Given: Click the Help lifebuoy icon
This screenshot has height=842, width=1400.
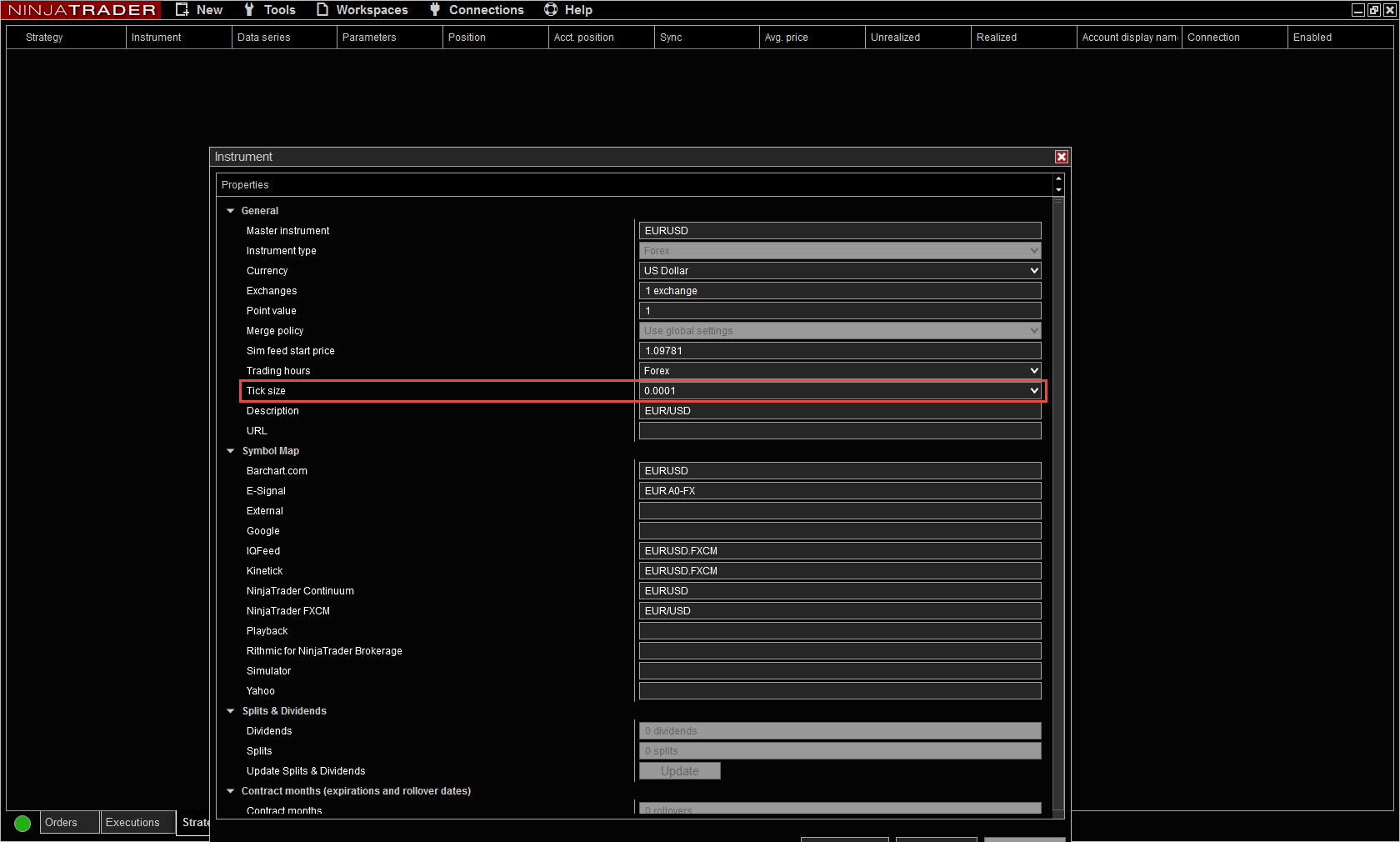Looking at the screenshot, I should coord(551,10).
